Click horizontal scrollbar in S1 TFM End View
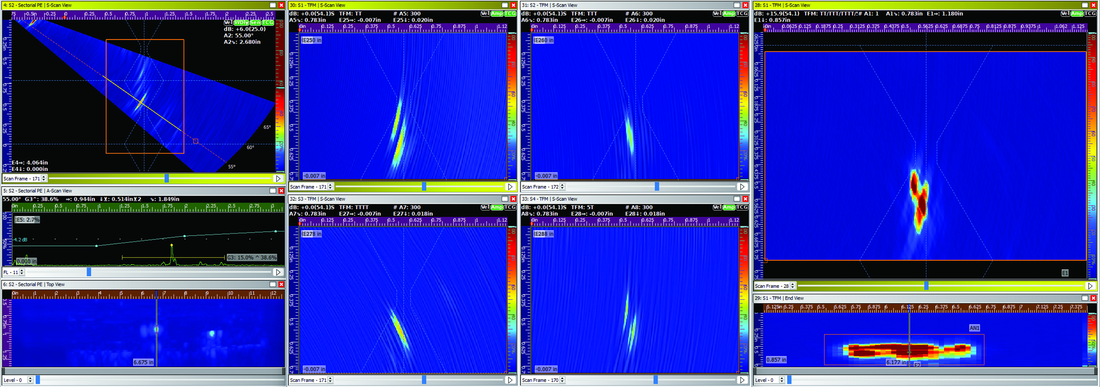The width and height of the screenshot is (1100, 387). coord(924,370)
